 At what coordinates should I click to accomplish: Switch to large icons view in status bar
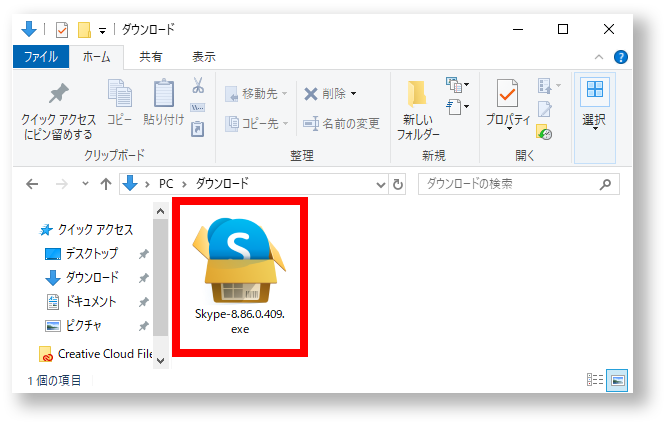pyautogui.click(x=617, y=380)
